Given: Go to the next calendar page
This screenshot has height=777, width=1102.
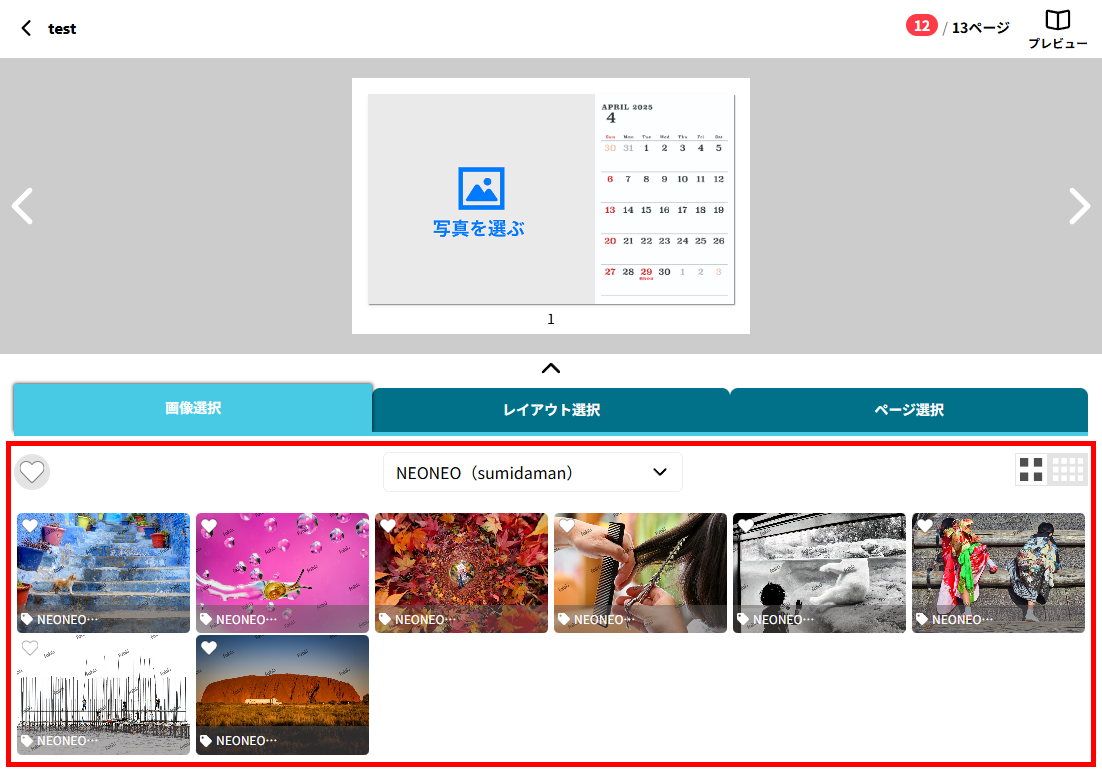Looking at the screenshot, I should pyautogui.click(x=1079, y=206).
